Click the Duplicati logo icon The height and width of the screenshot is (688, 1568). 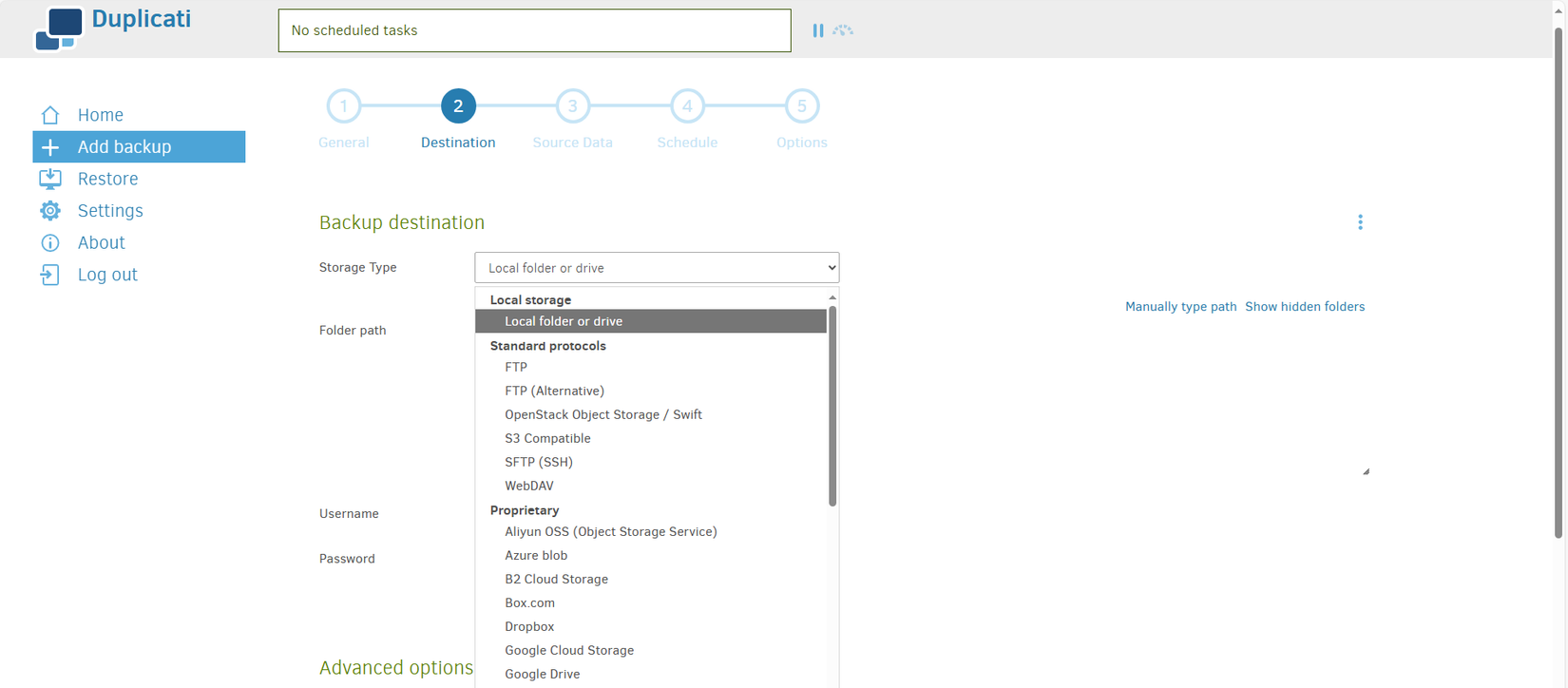pyautogui.click(x=59, y=29)
